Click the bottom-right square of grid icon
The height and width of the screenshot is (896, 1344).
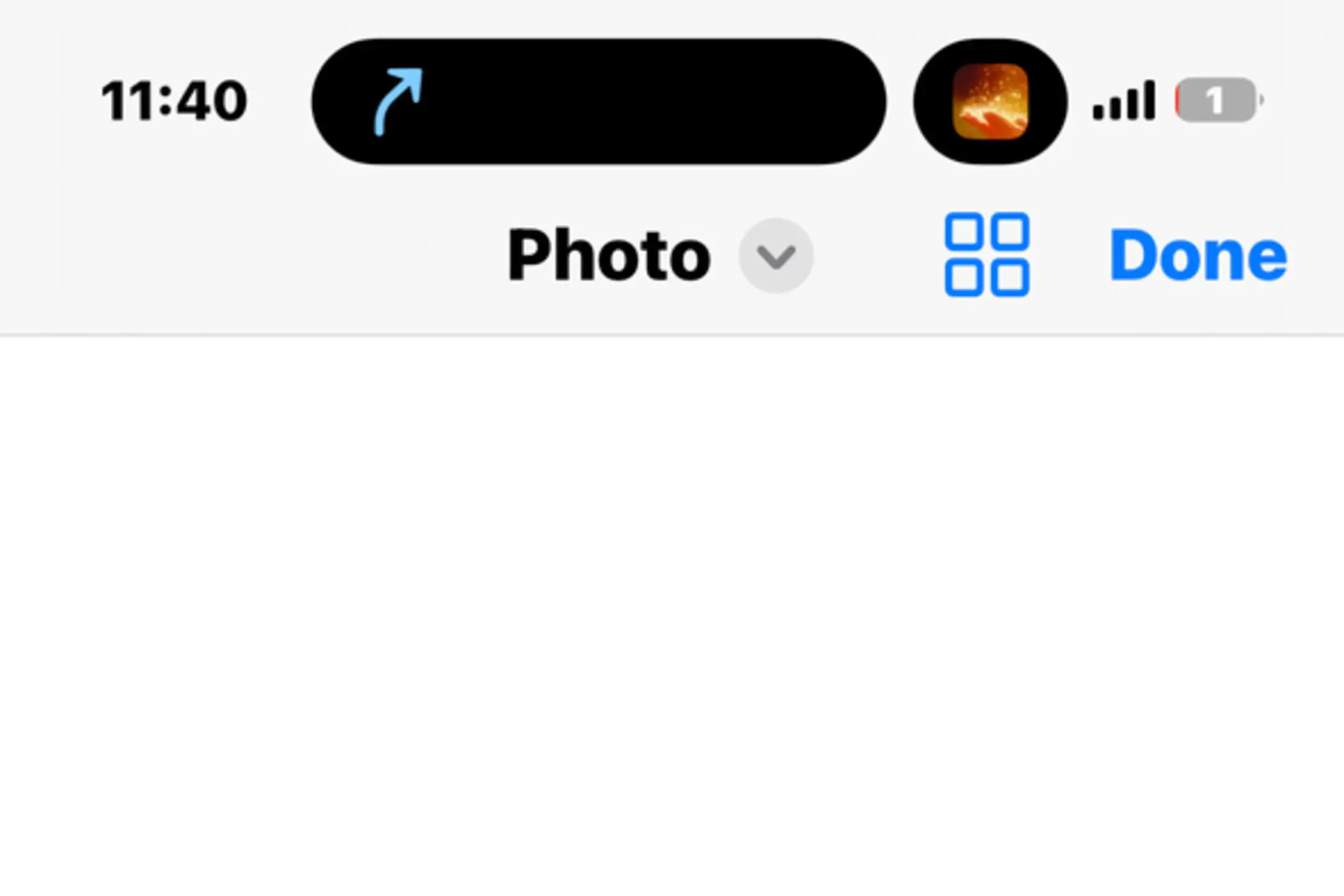click(x=1010, y=278)
